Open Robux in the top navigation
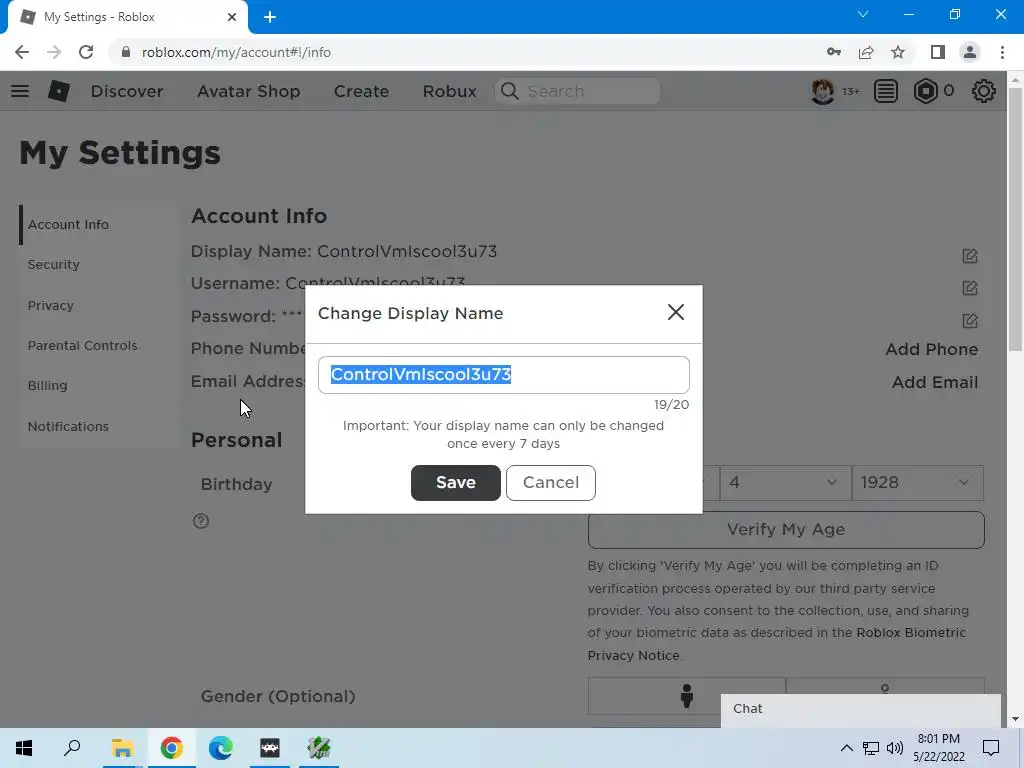 449,91
